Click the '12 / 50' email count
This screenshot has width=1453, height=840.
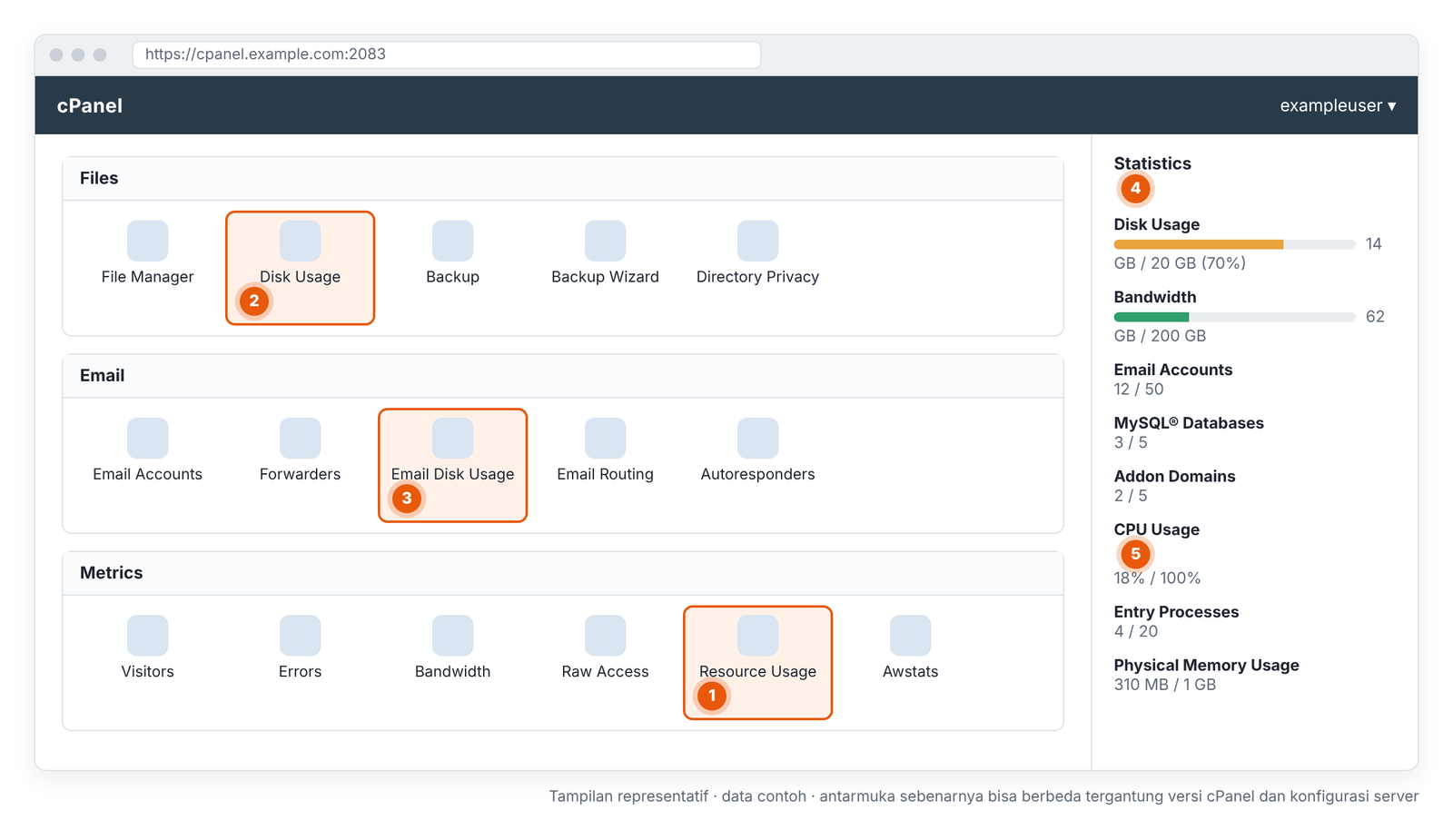coord(1139,390)
